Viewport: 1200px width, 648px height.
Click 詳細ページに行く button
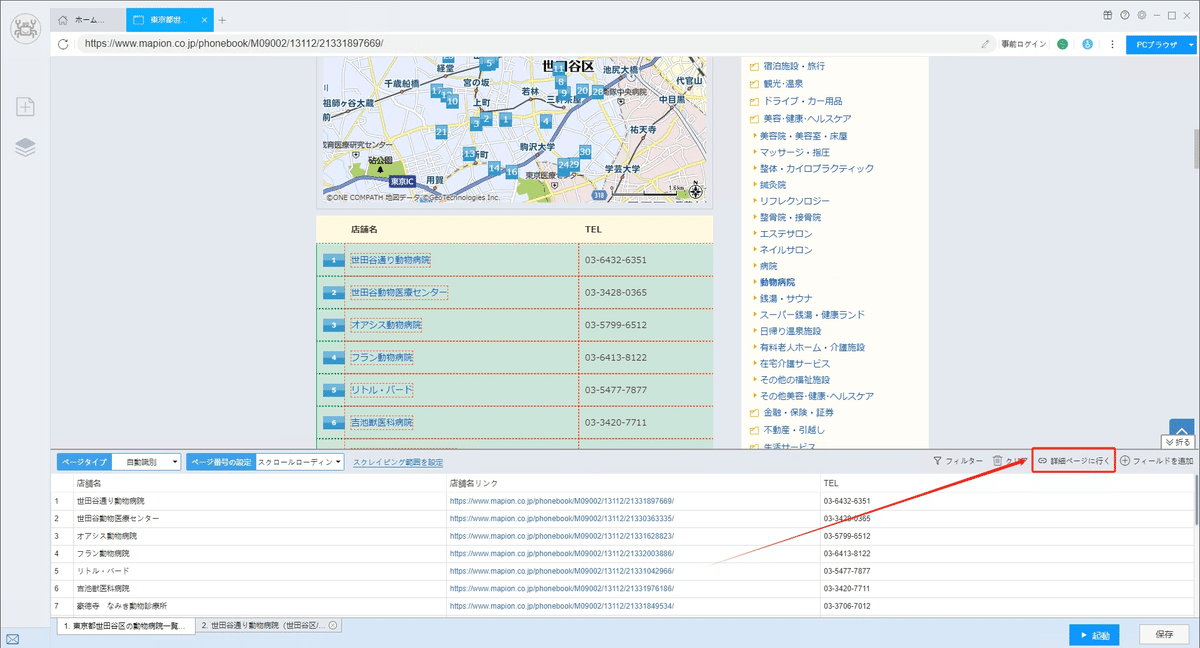click(1074, 461)
